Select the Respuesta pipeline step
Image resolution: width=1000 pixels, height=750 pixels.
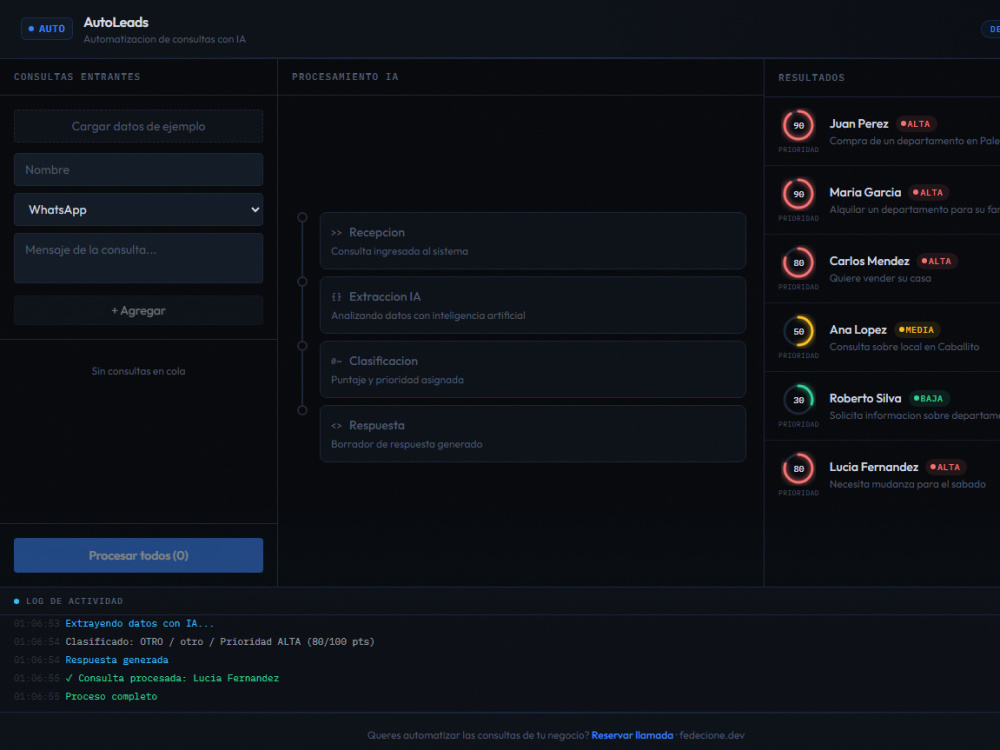pos(533,434)
